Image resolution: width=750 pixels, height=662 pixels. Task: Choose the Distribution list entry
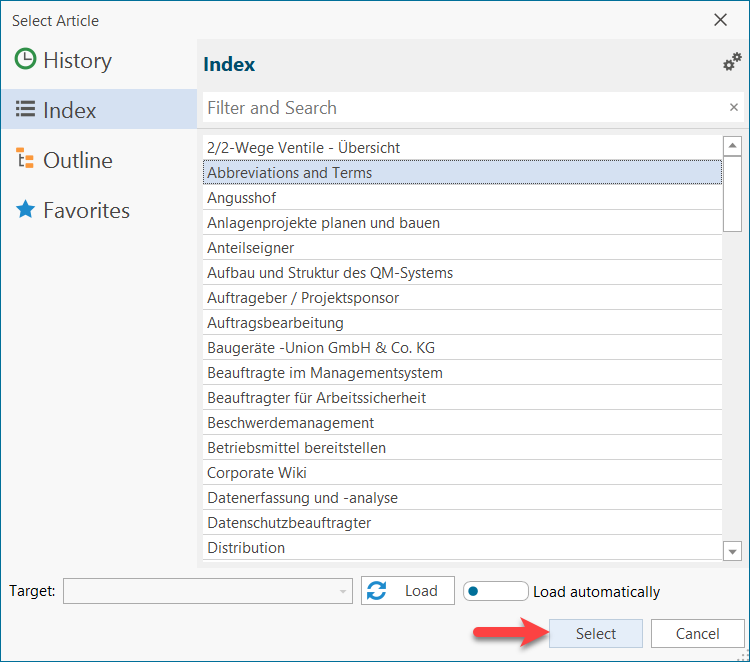pos(246,548)
